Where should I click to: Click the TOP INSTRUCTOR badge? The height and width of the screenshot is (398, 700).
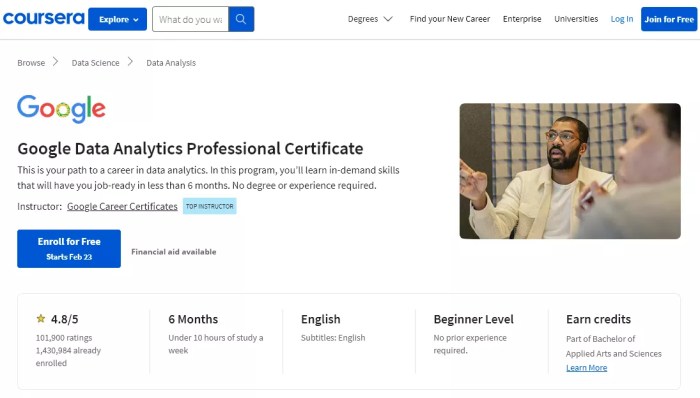click(x=209, y=206)
